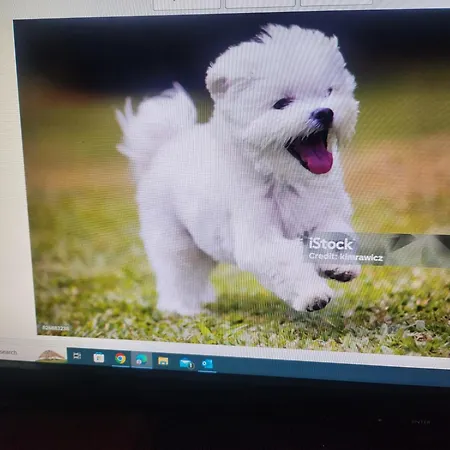The image size is (450, 450).
Task: Click the gray watermark banner's right end
Action: tap(433, 250)
